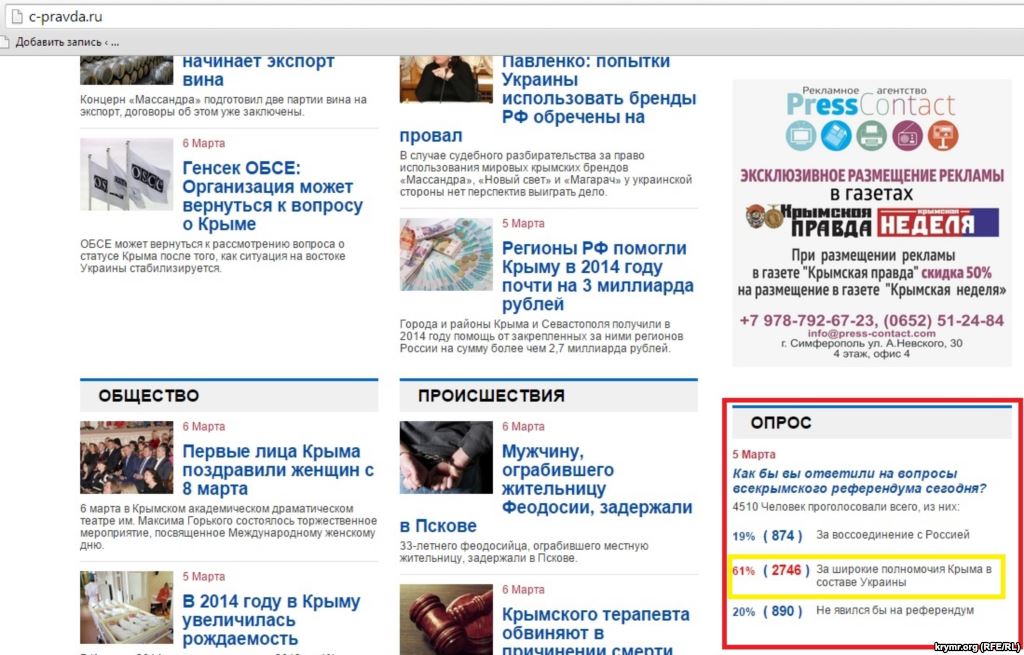
Task: Click the blue TV monitor icon in PressContact ad
Action: [x=803, y=134]
